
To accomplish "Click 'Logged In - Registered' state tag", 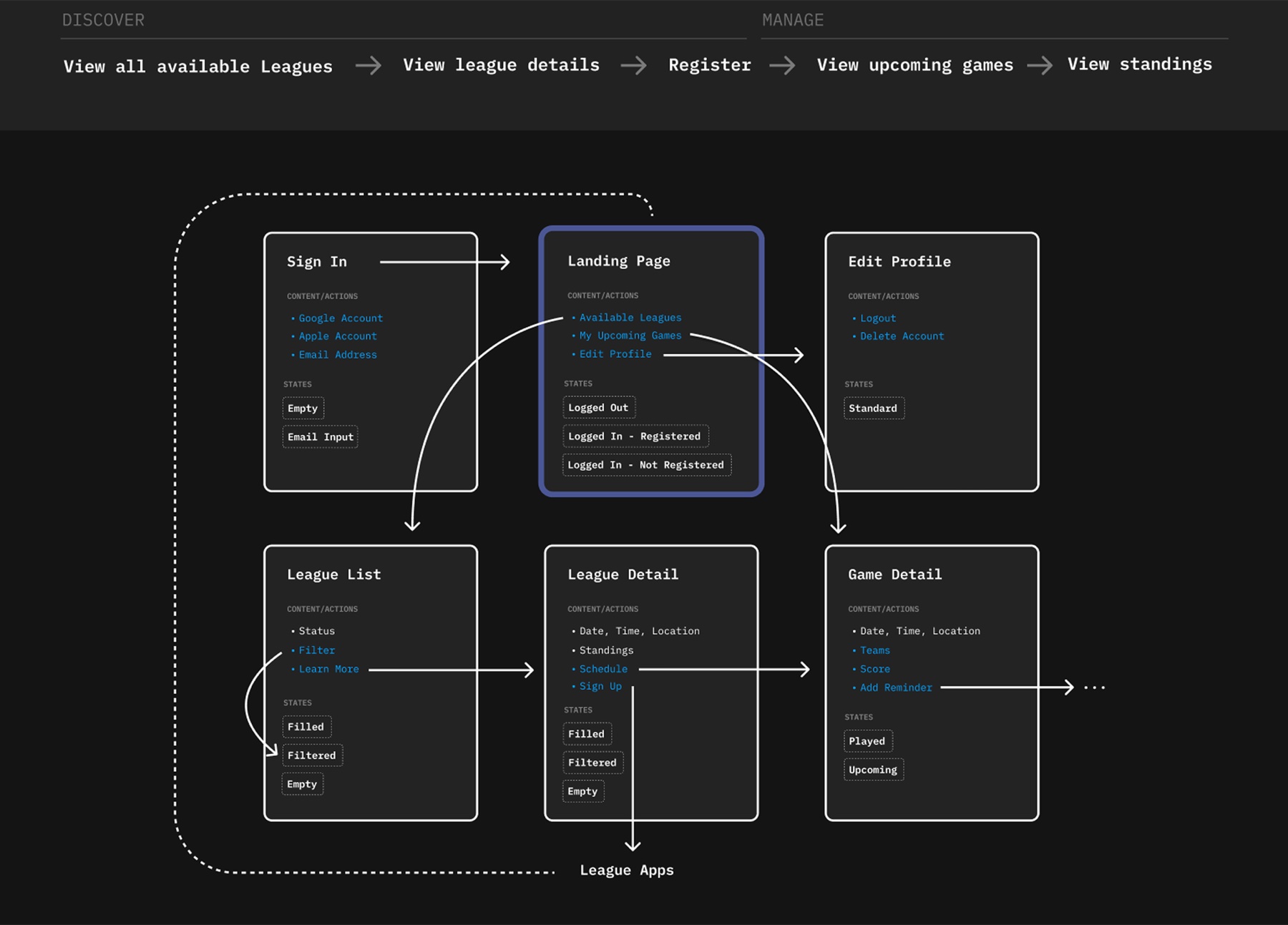I will (x=635, y=436).
